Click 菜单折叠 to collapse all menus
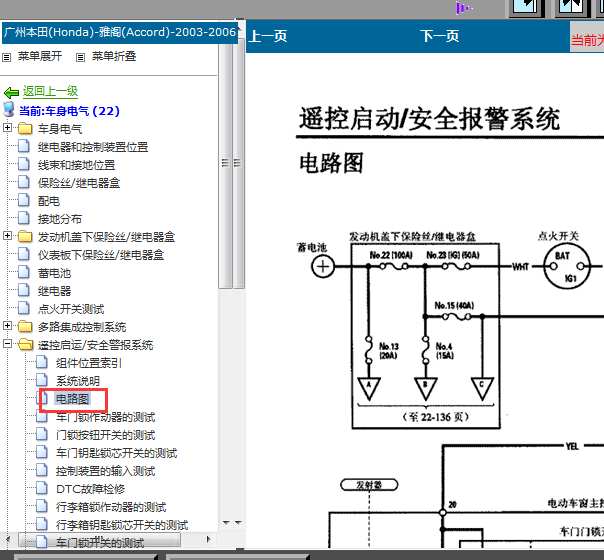 point(114,57)
